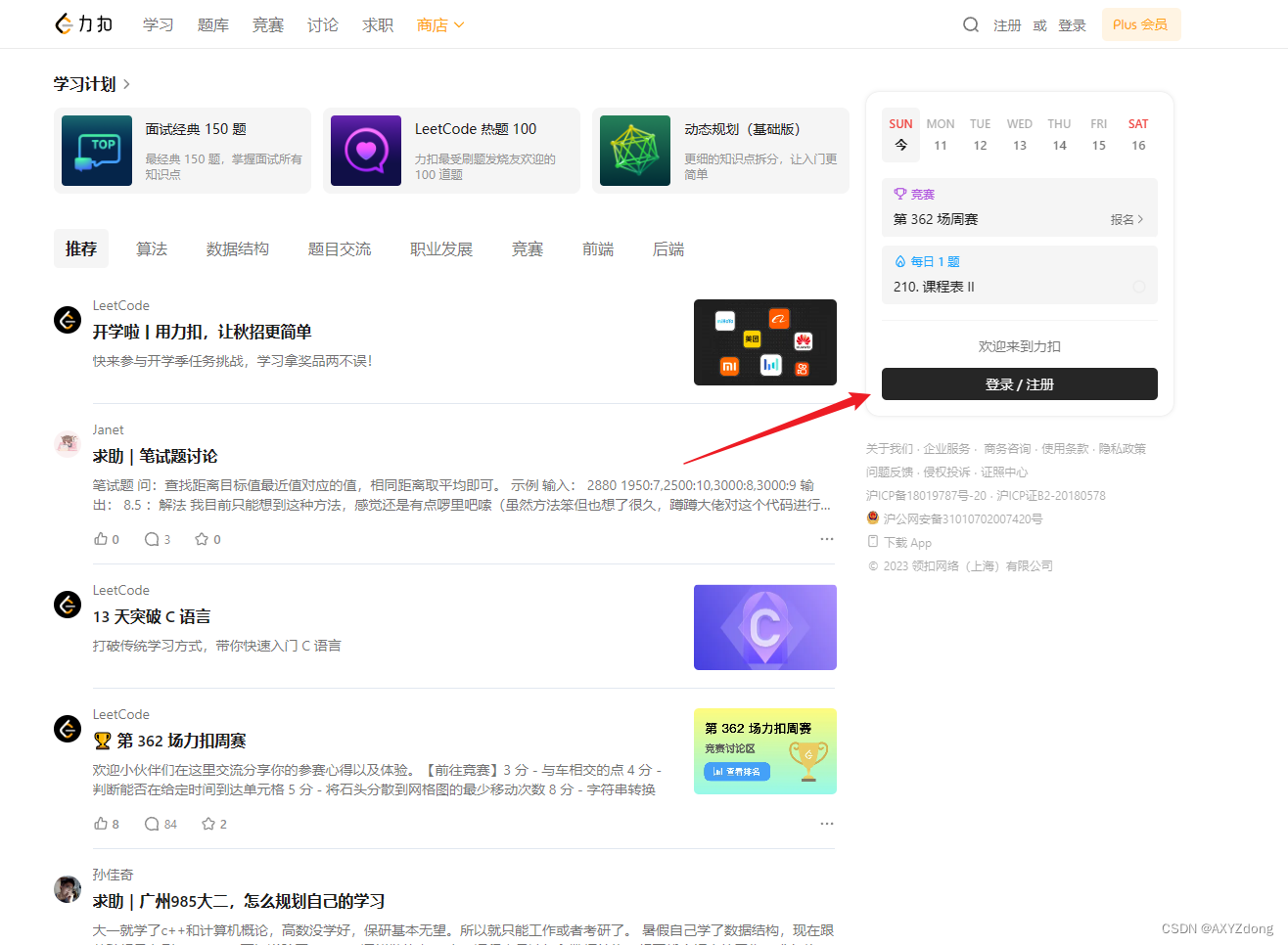Click 报名 arrow for 第 362 场周赛
The image size is (1288, 945).
(1127, 219)
